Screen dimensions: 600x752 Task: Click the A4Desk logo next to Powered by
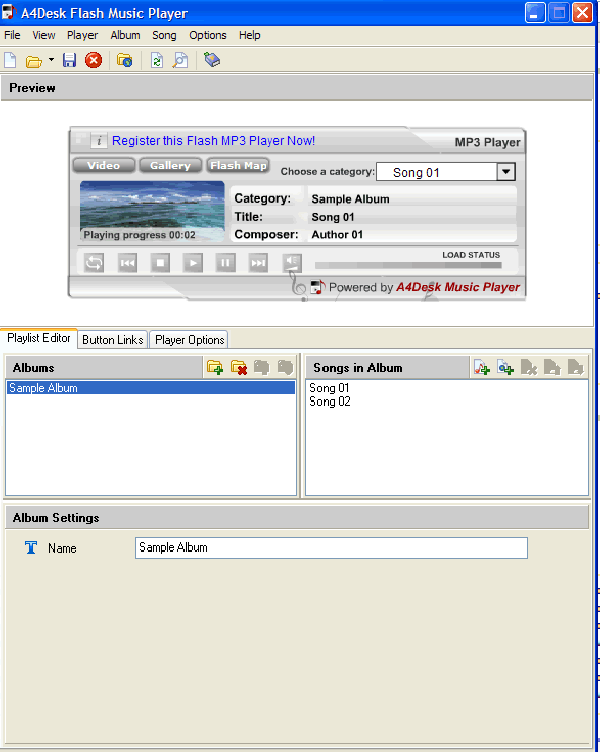point(318,287)
